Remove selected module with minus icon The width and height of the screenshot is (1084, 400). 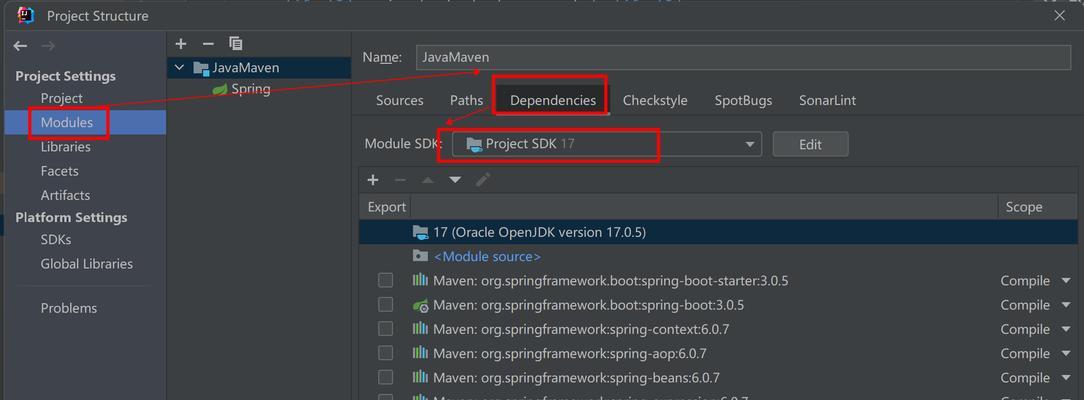click(208, 44)
